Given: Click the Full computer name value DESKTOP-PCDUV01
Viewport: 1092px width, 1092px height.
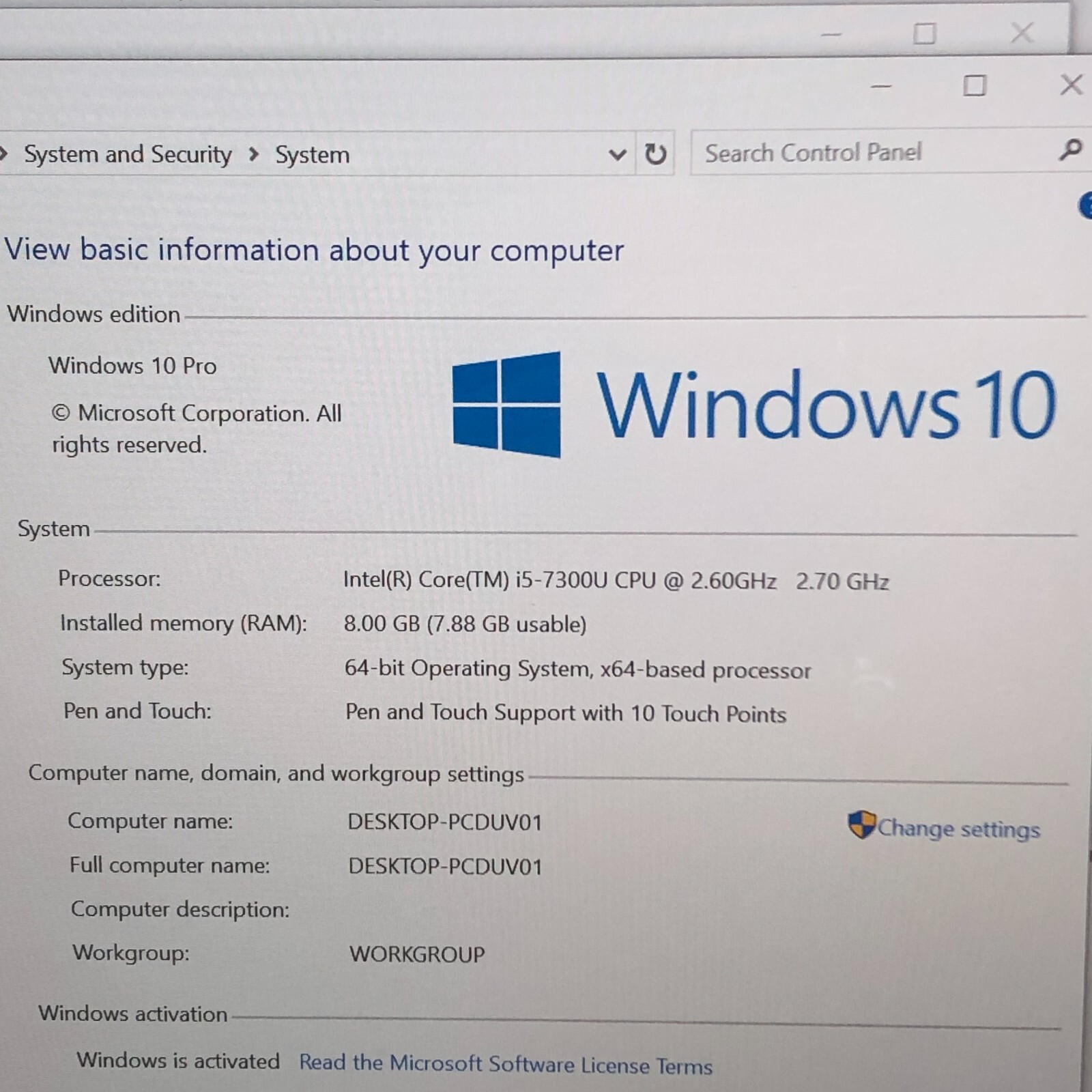Looking at the screenshot, I should pyautogui.click(x=446, y=866).
